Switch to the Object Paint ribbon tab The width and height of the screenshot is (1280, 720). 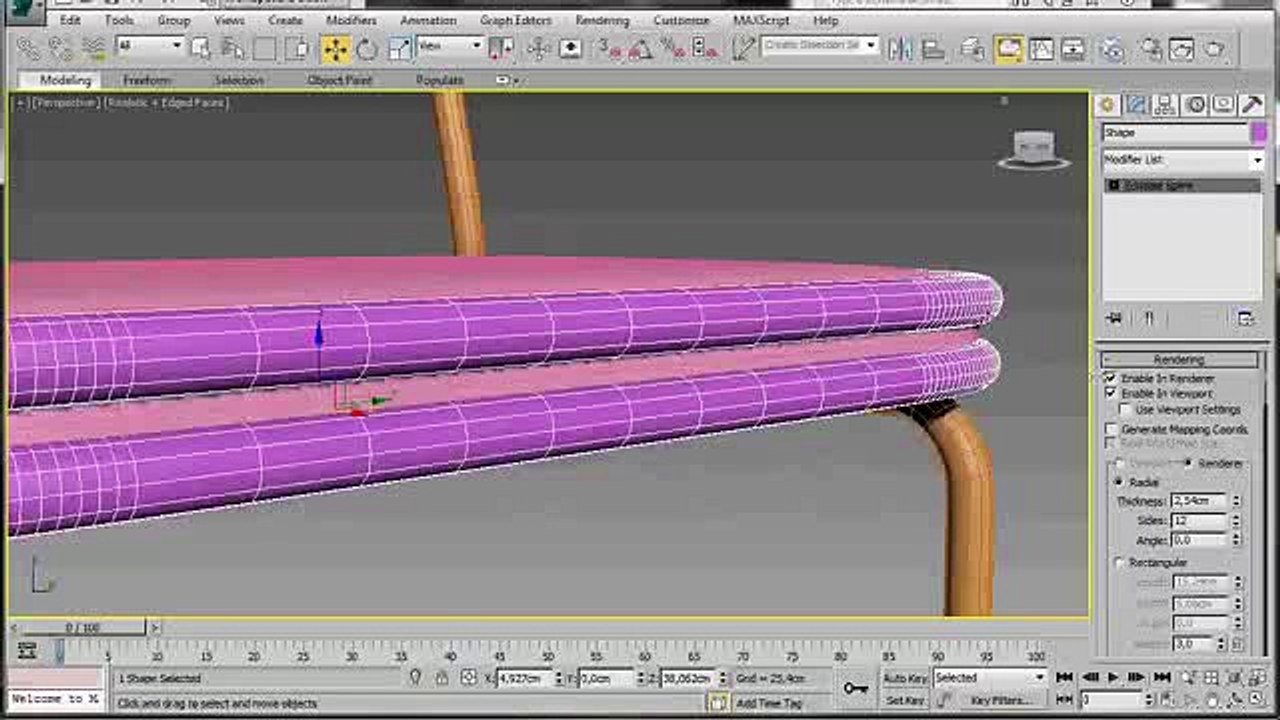coord(340,80)
